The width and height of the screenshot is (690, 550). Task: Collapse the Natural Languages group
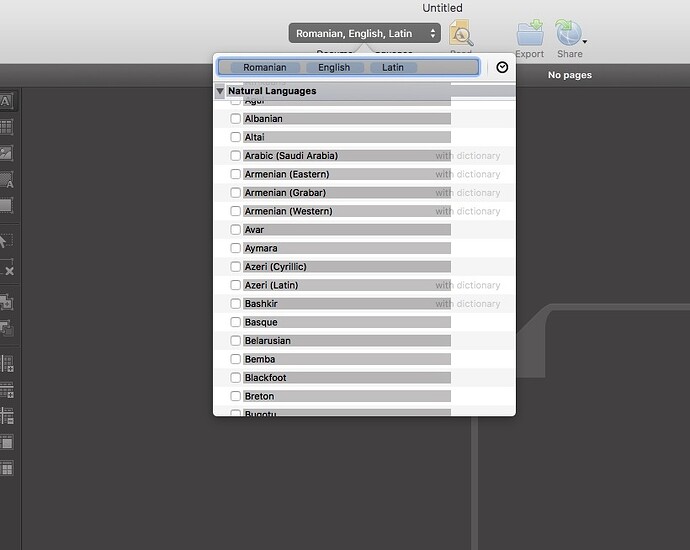(220, 91)
